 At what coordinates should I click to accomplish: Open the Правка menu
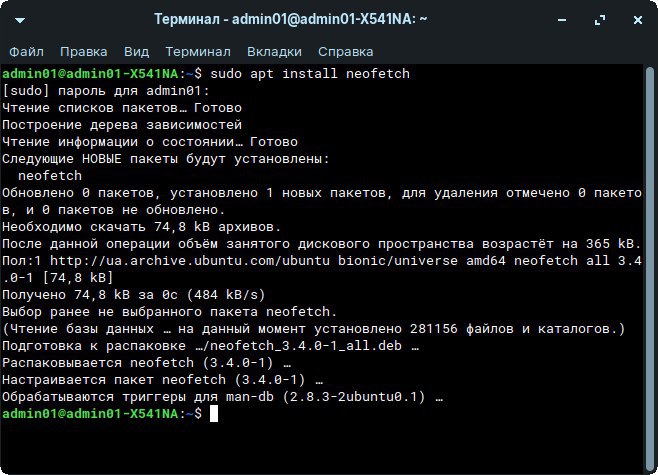(x=83, y=51)
